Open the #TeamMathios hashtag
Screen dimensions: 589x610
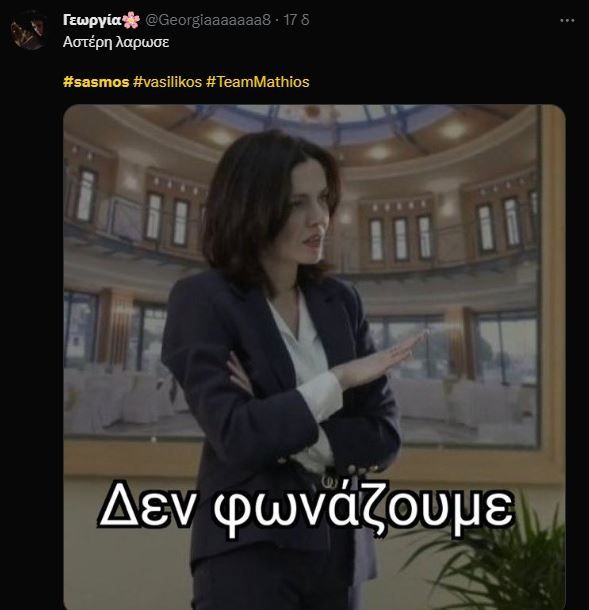pyautogui.click(x=258, y=82)
